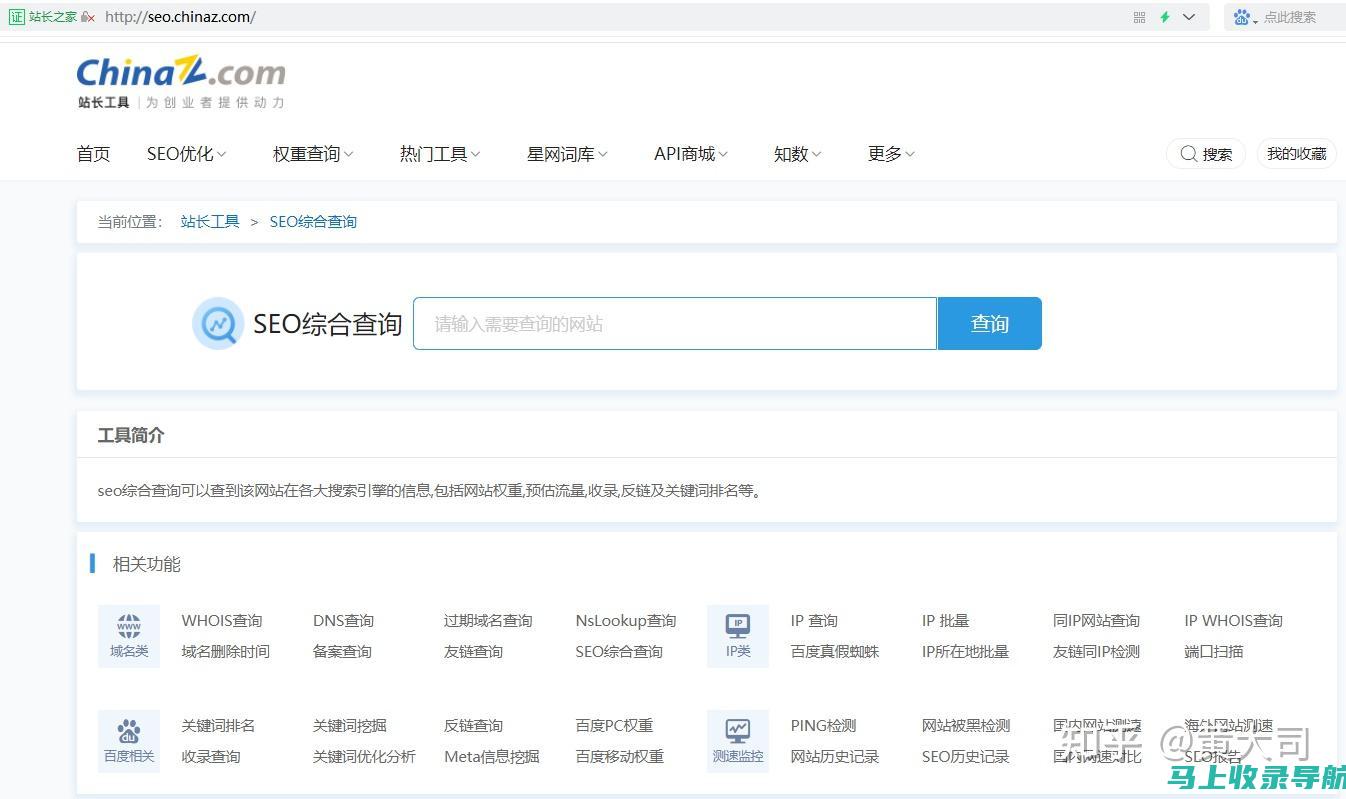Open PING检测 link
1346x799 pixels.
[823, 726]
